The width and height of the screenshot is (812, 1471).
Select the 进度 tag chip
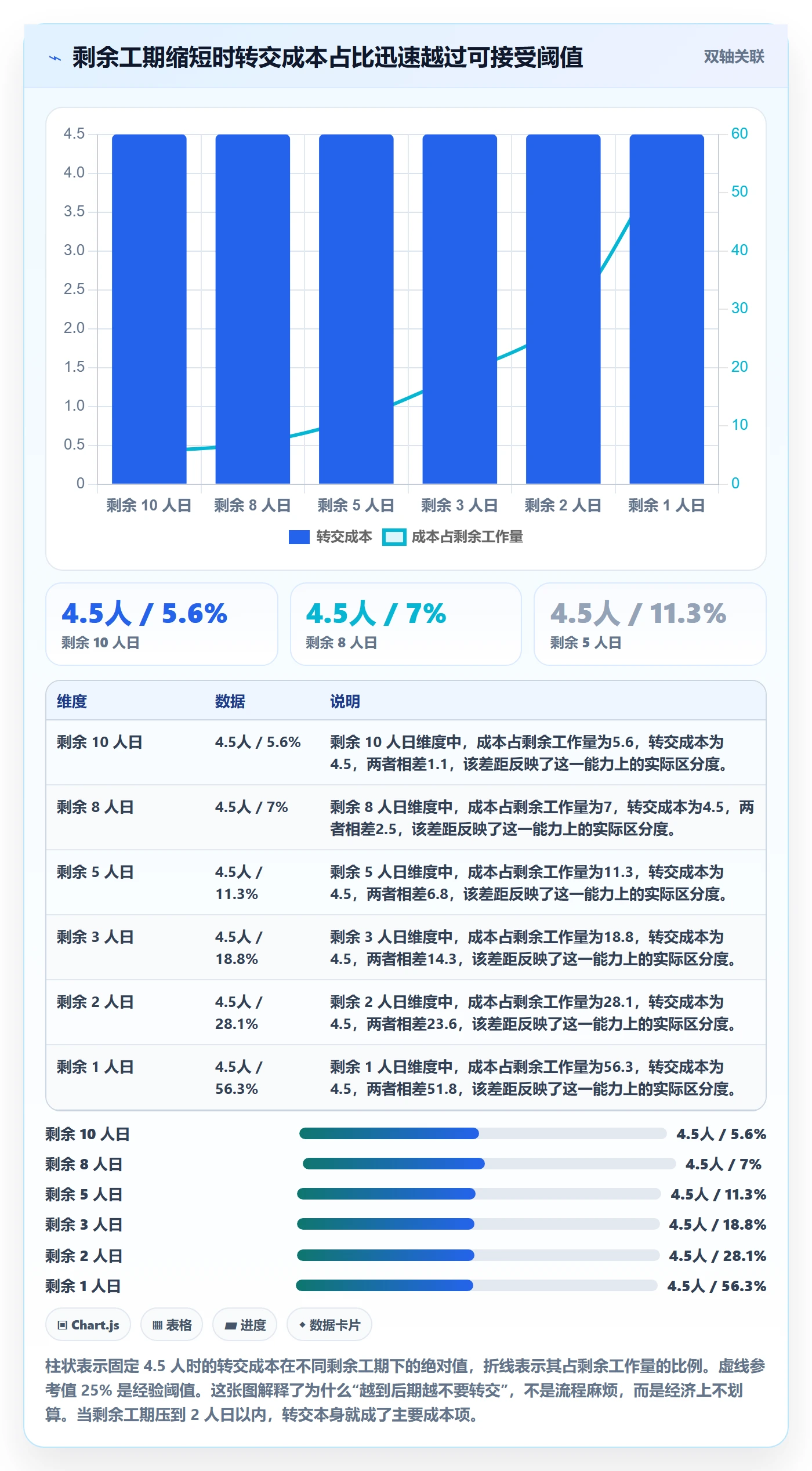(x=245, y=1325)
